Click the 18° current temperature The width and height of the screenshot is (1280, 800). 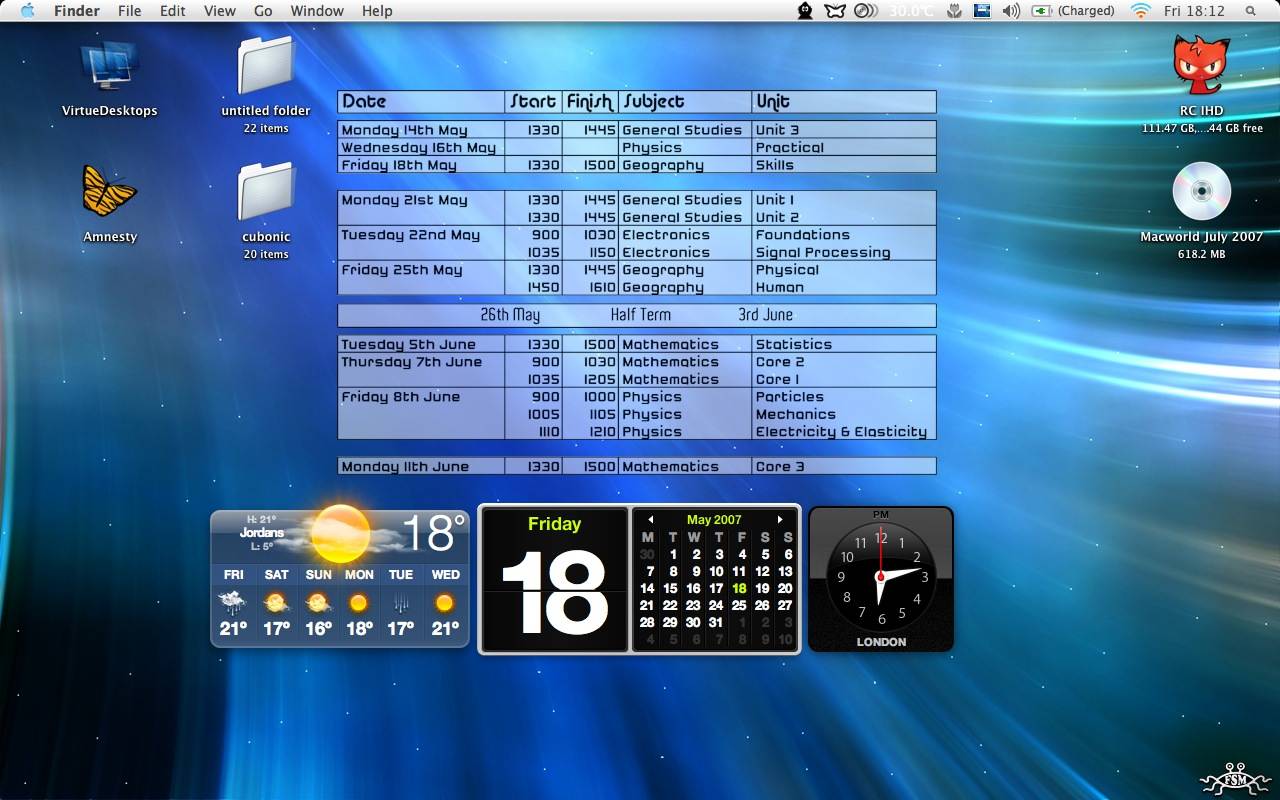(x=433, y=534)
